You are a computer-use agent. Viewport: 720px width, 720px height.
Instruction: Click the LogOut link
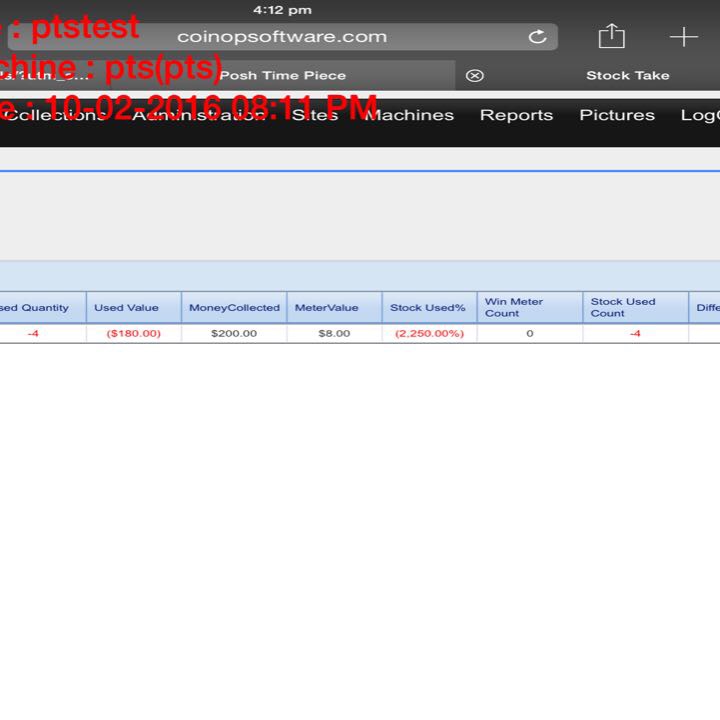tap(700, 115)
